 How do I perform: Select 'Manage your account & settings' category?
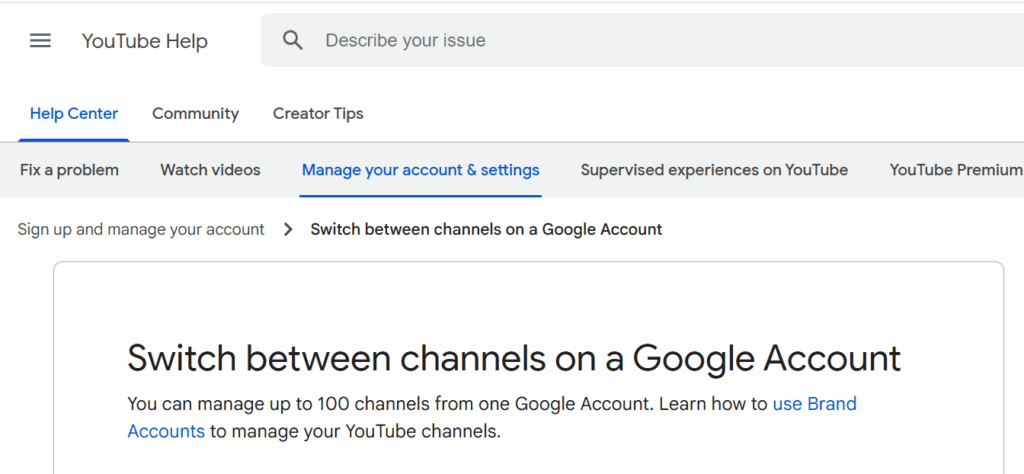pos(421,170)
